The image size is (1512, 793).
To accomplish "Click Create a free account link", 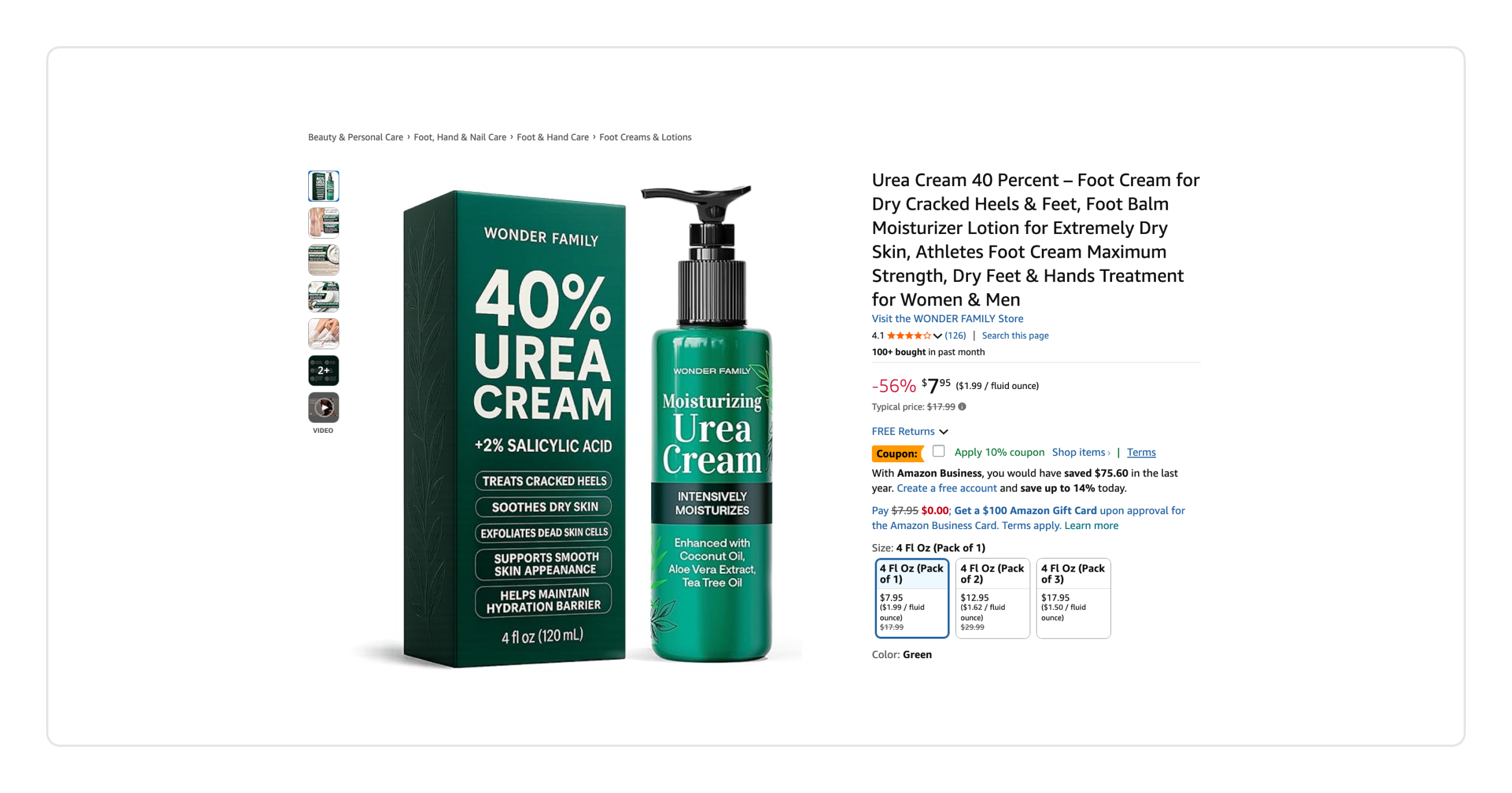I will click(x=946, y=488).
